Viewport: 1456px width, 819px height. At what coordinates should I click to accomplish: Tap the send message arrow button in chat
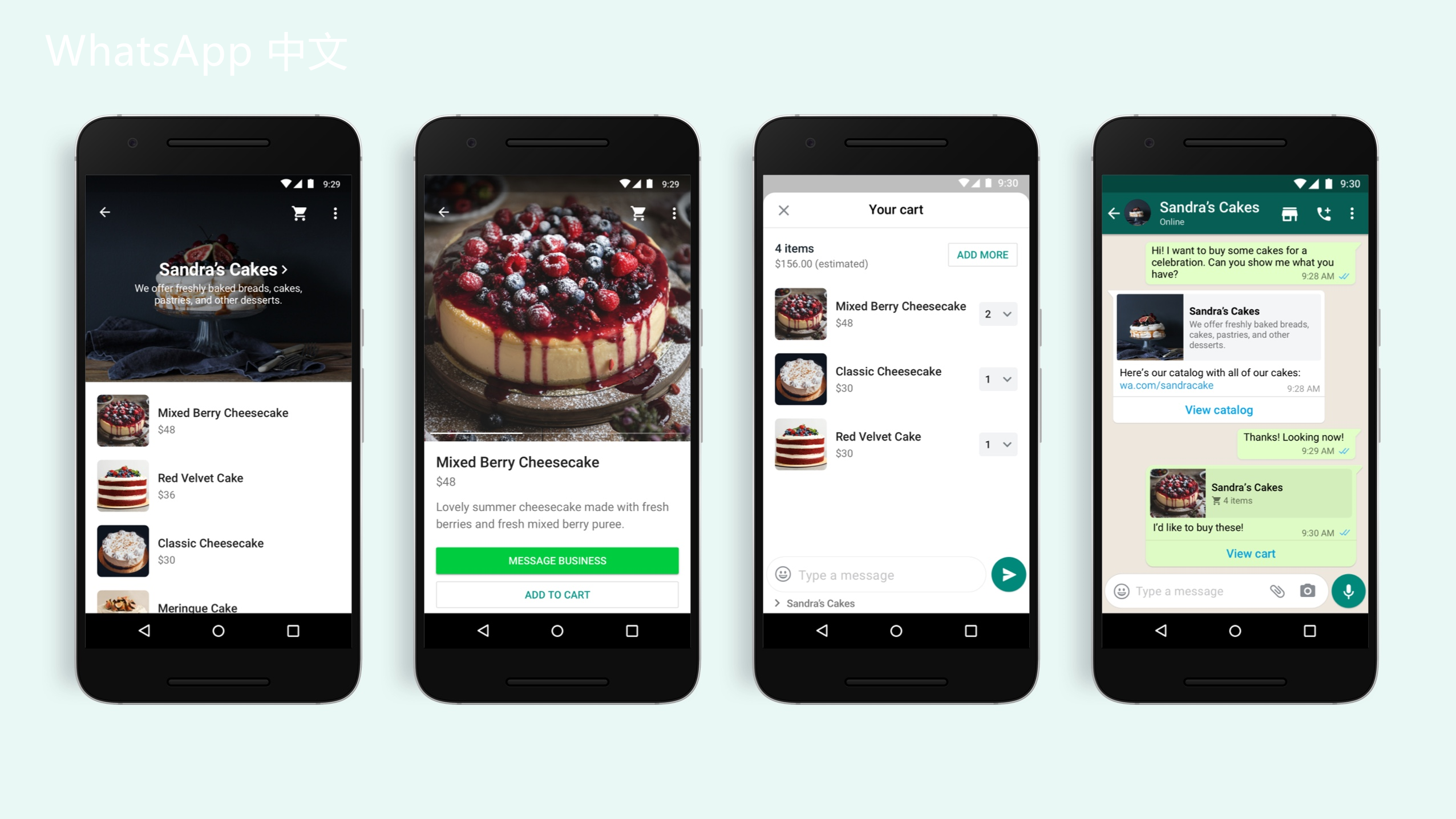point(1007,573)
